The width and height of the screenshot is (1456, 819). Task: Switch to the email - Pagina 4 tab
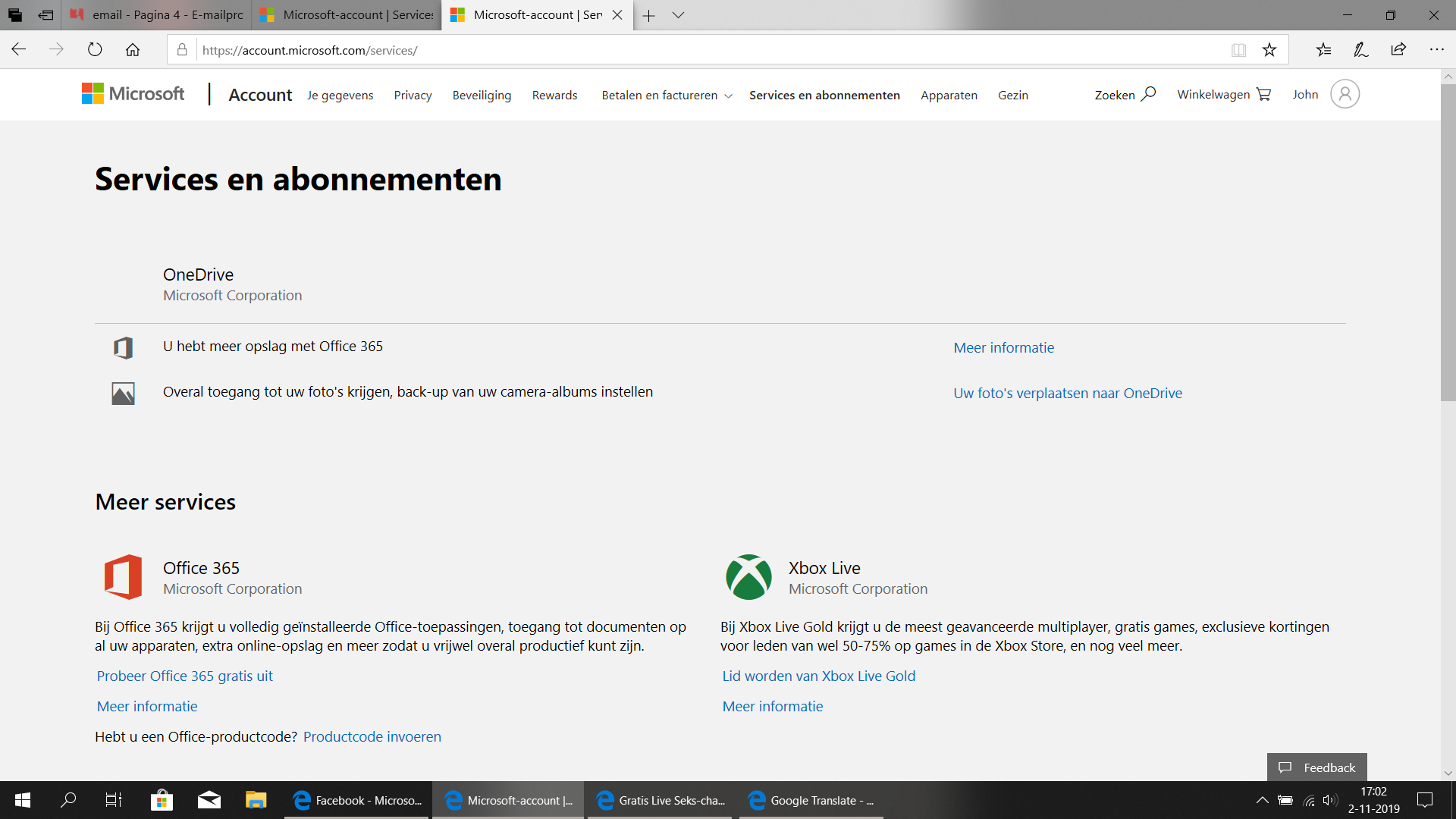(x=157, y=15)
